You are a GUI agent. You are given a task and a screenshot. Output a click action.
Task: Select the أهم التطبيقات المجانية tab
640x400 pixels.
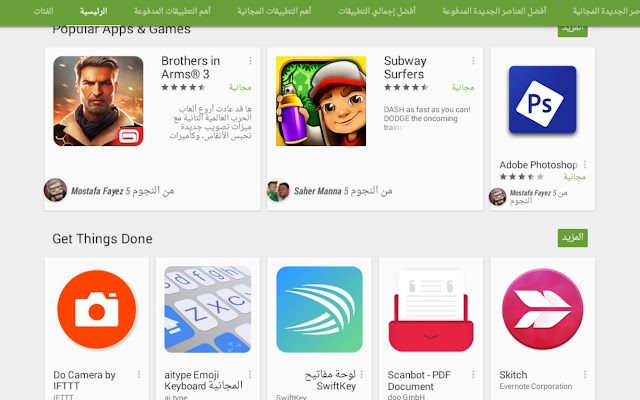tap(274, 11)
